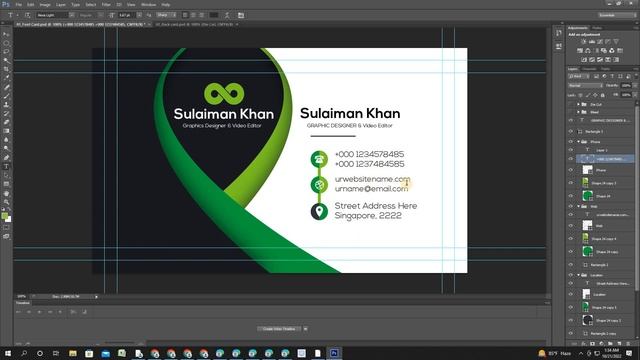Image resolution: width=640 pixels, height=360 pixels.
Task: Create a new layer in Layers panel
Action: tap(619, 344)
